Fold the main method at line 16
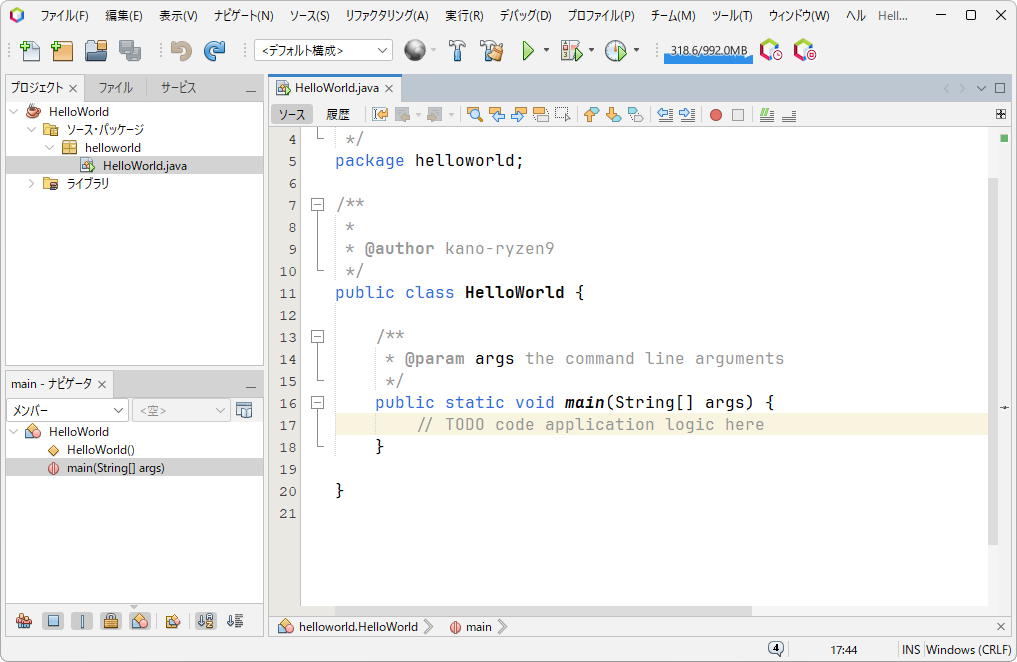 click(317, 403)
